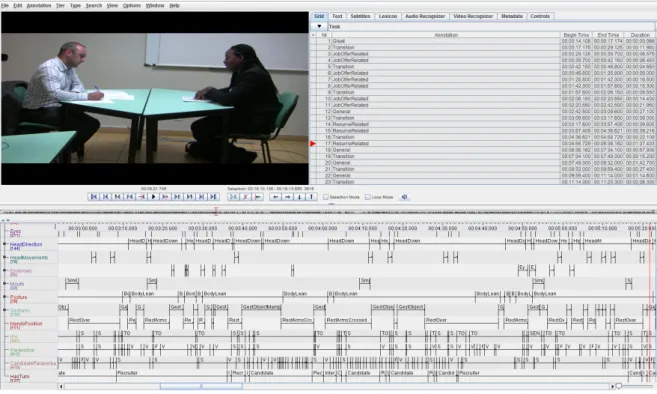
Task: Open the Annotation menu
Action: click(39, 5)
